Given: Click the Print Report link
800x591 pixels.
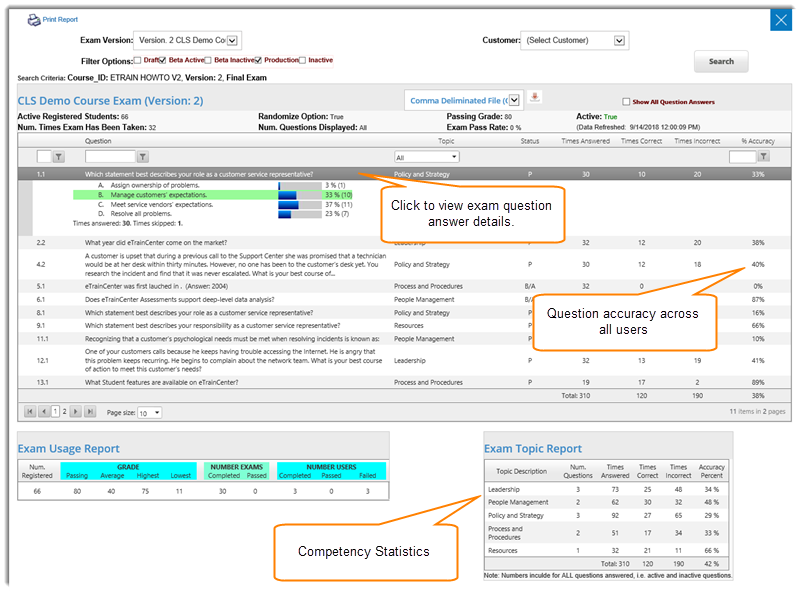Looking at the screenshot, I should 62,19.
